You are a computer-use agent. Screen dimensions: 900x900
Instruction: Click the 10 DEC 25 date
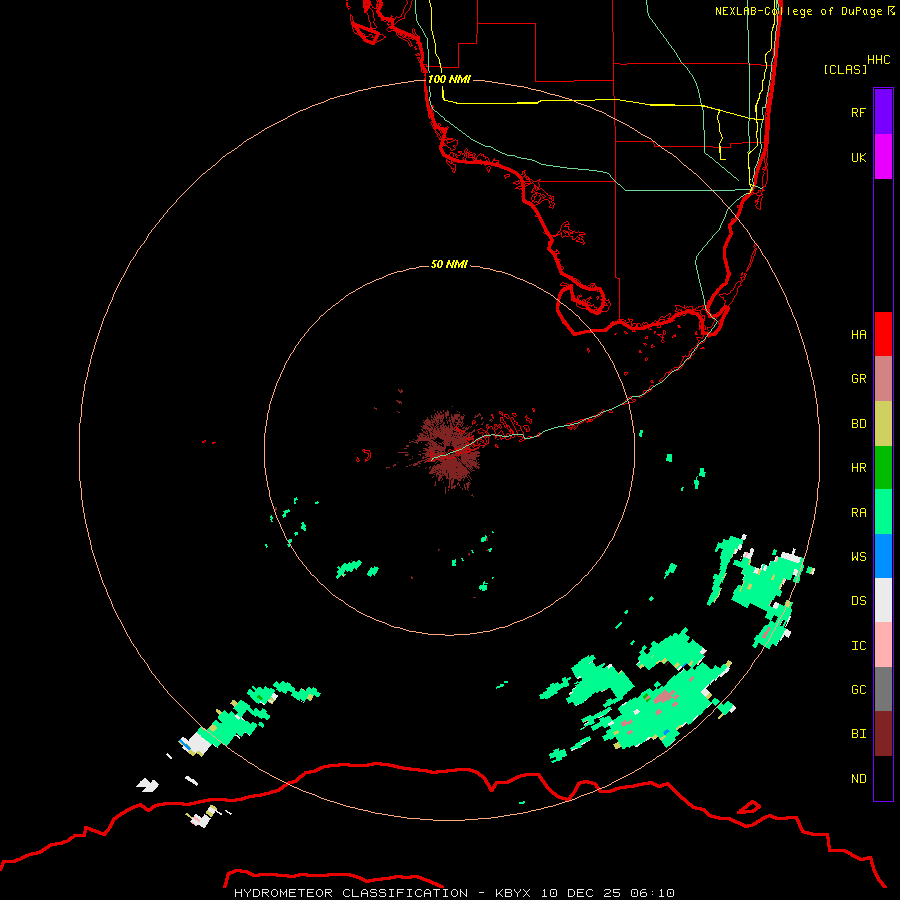click(581, 893)
